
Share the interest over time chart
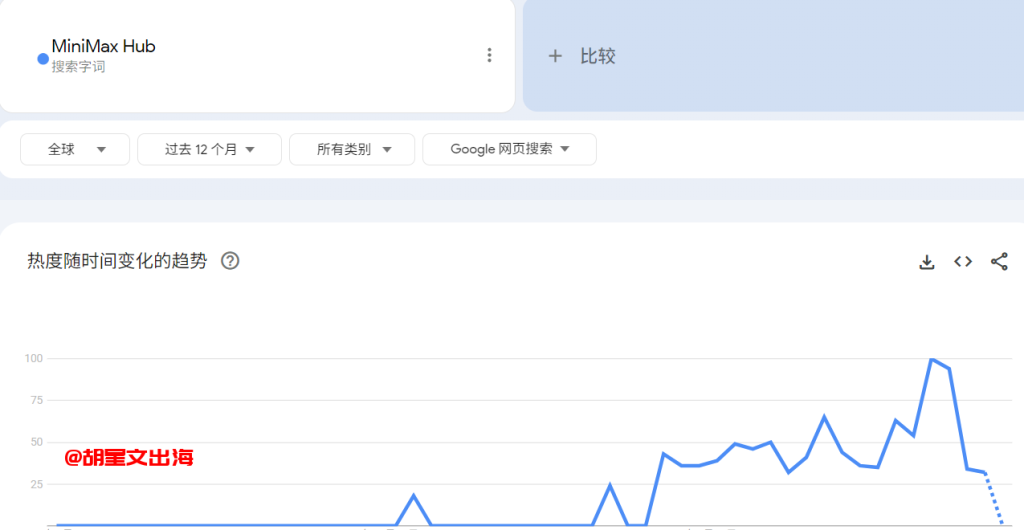tap(999, 262)
